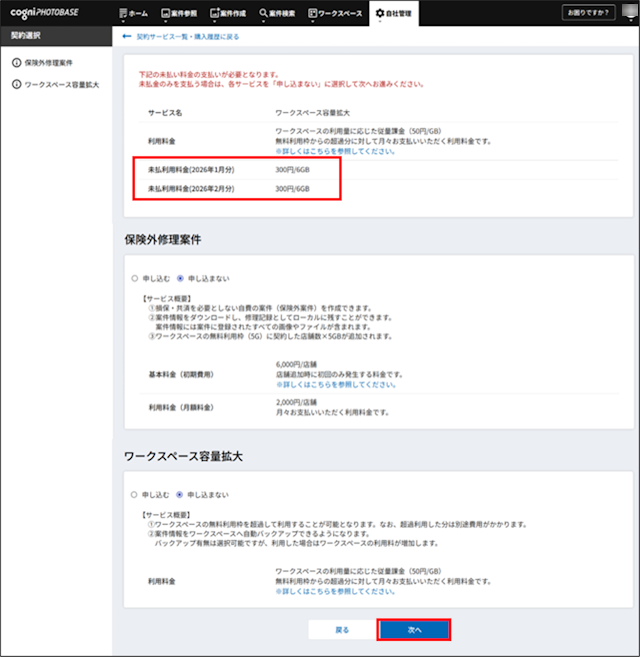The image size is (640, 657).
Task: Open the 案件参照 menu
Action: pyautogui.click(x=178, y=13)
